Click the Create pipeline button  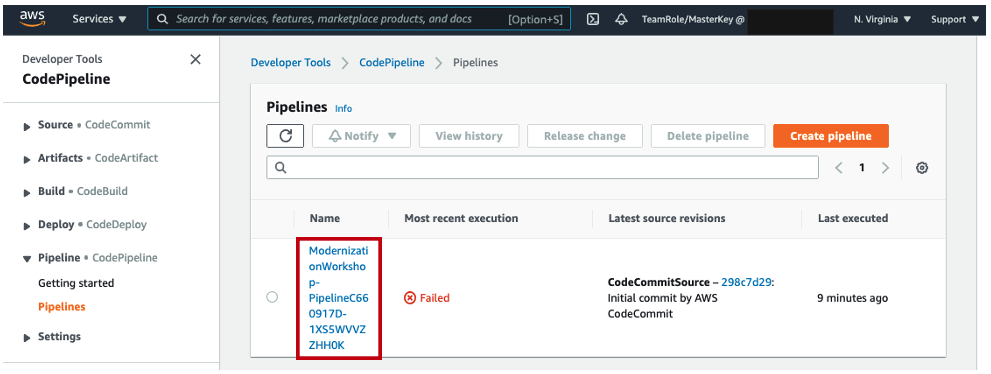[x=830, y=136]
